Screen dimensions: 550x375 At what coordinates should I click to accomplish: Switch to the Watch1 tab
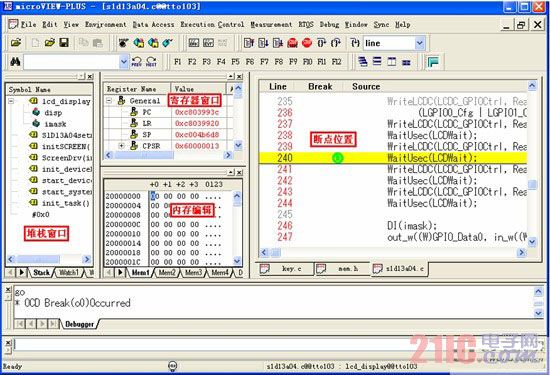click(69, 273)
